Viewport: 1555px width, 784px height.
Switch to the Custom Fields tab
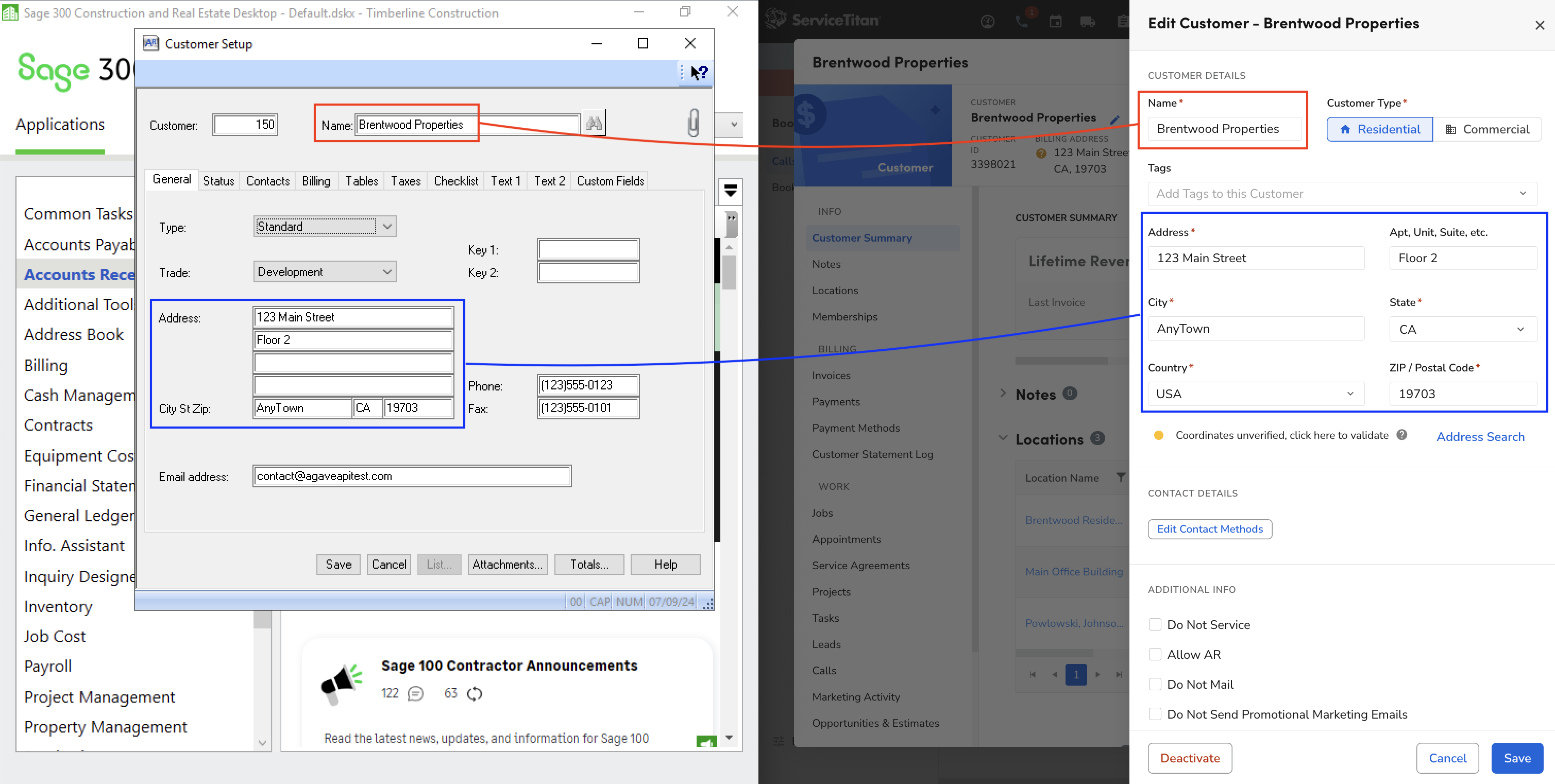pos(610,180)
